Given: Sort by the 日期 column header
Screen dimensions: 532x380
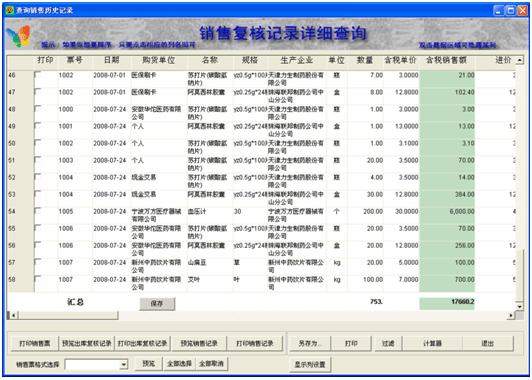Looking at the screenshot, I should click(112, 60).
